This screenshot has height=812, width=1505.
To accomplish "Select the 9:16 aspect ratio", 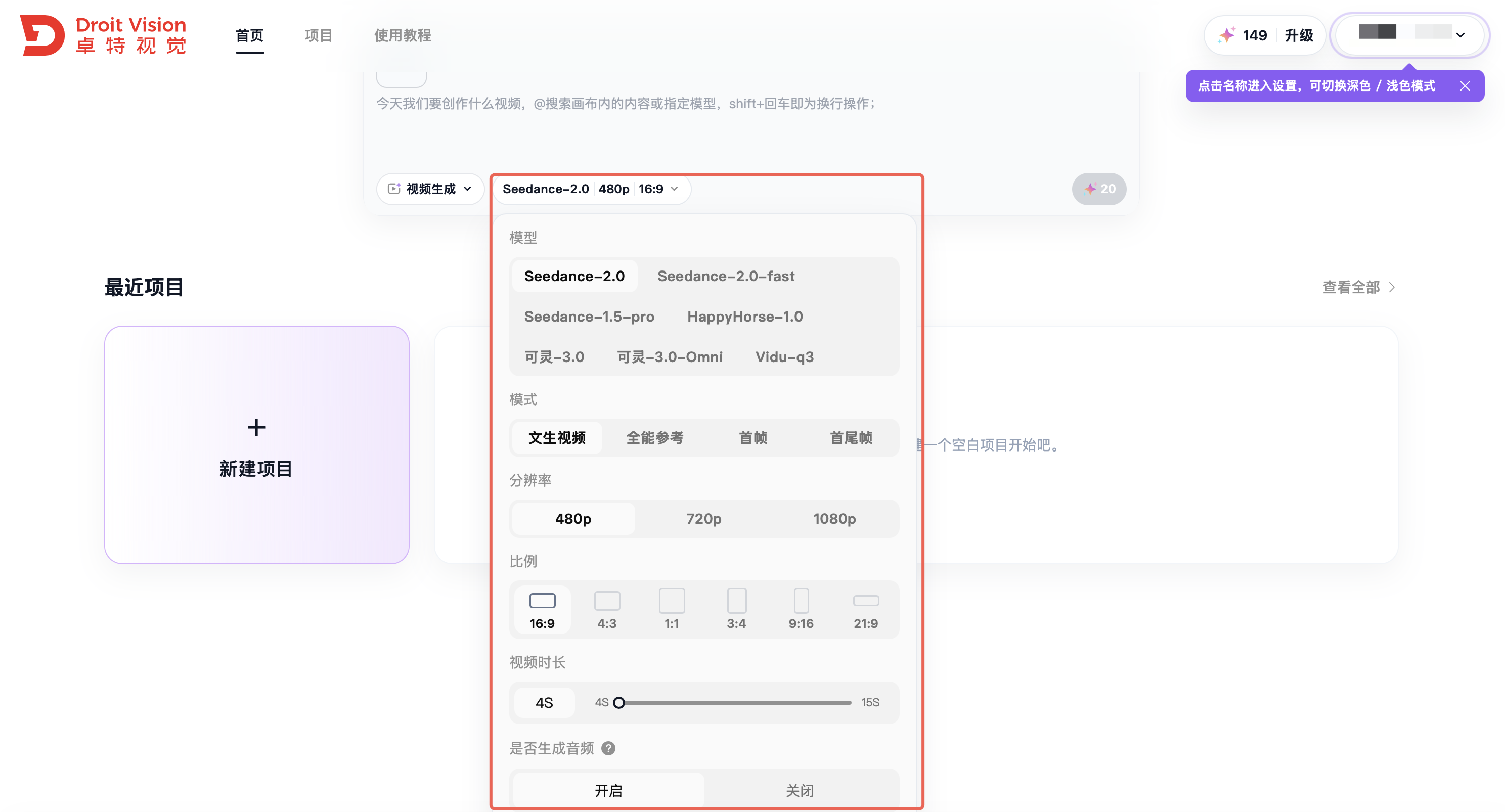I will click(801, 609).
